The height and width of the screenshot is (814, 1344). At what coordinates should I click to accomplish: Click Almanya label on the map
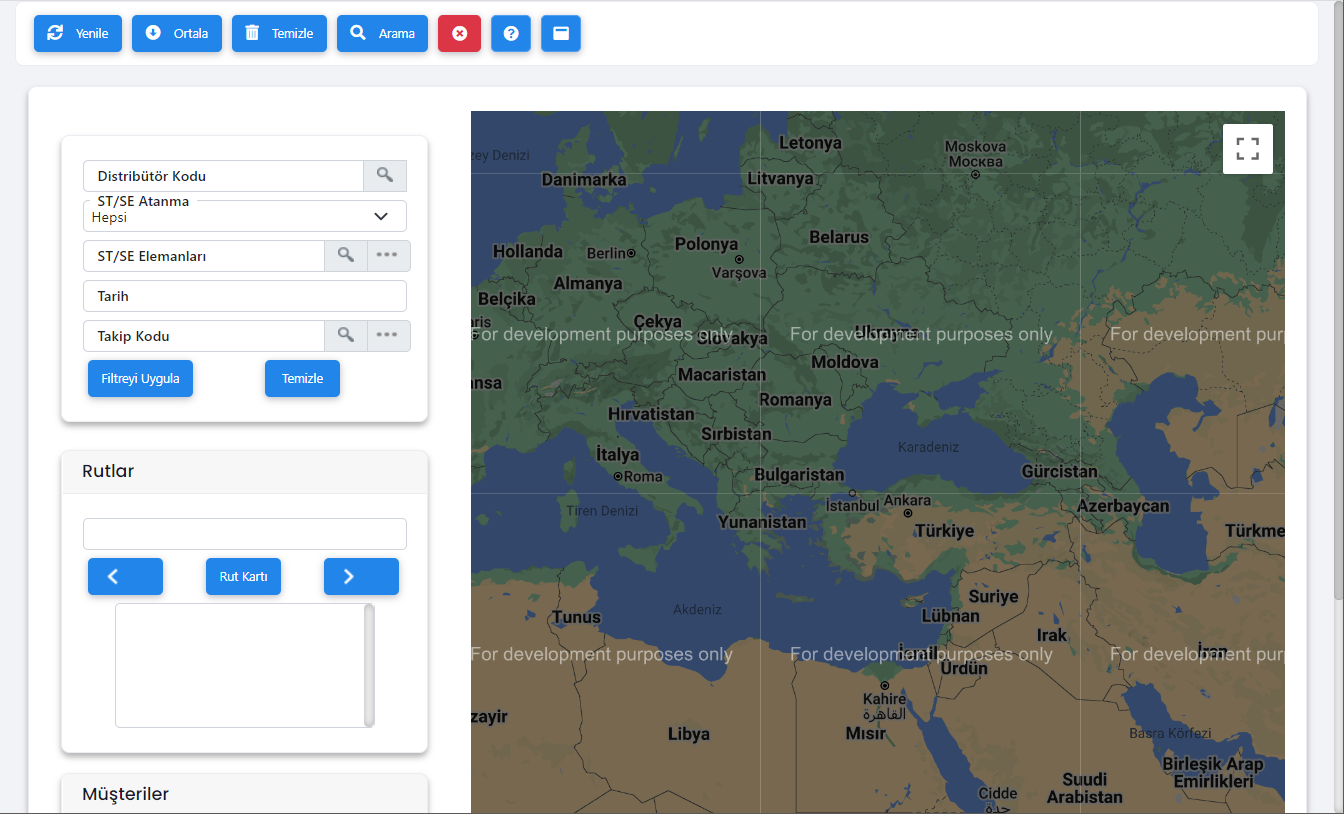pyautogui.click(x=588, y=283)
